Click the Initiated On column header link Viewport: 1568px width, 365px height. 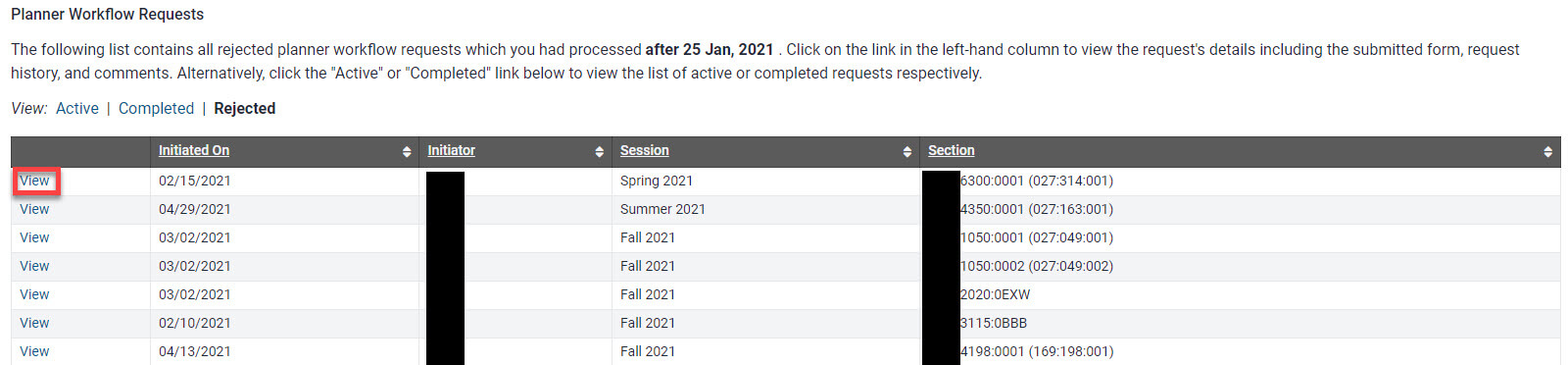[194, 150]
